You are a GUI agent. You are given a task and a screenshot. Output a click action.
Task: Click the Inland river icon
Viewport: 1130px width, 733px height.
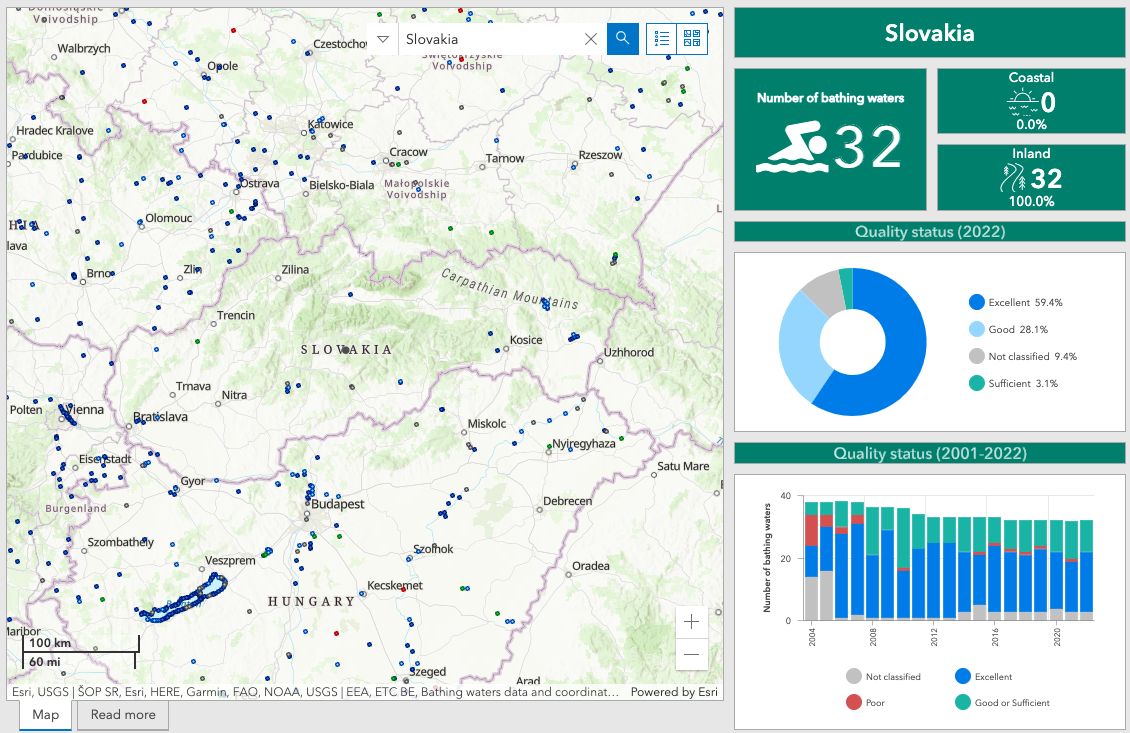[x=1014, y=179]
